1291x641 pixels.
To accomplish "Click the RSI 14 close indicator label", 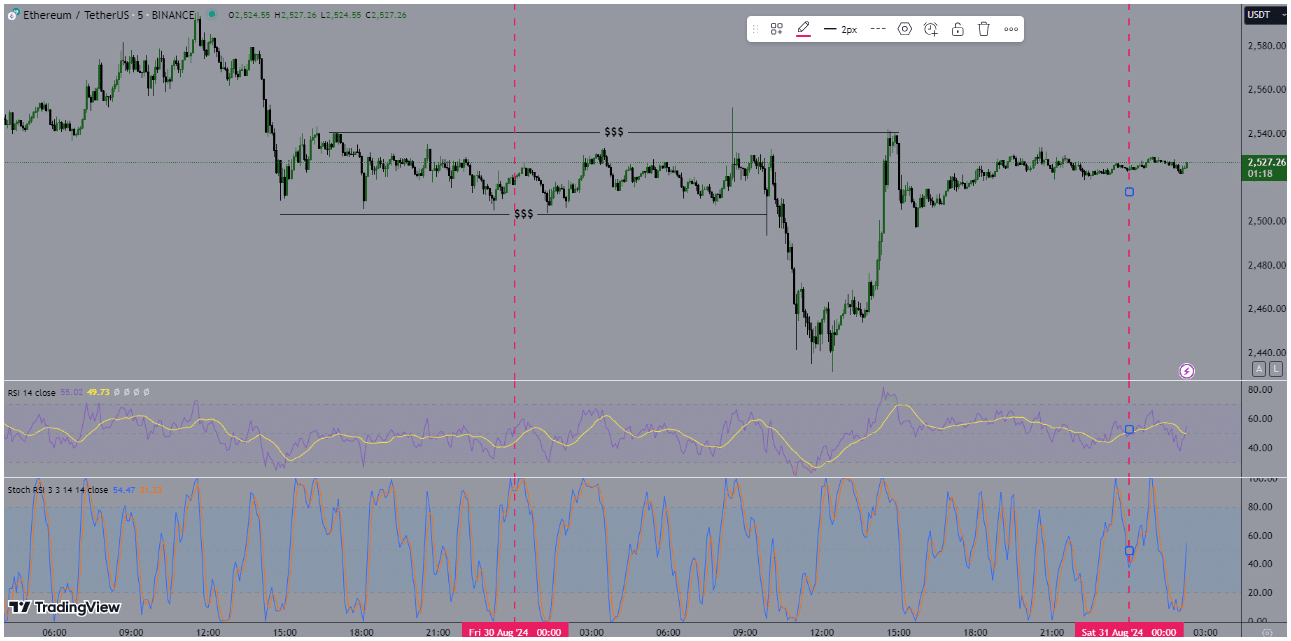I will tap(31, 393).
